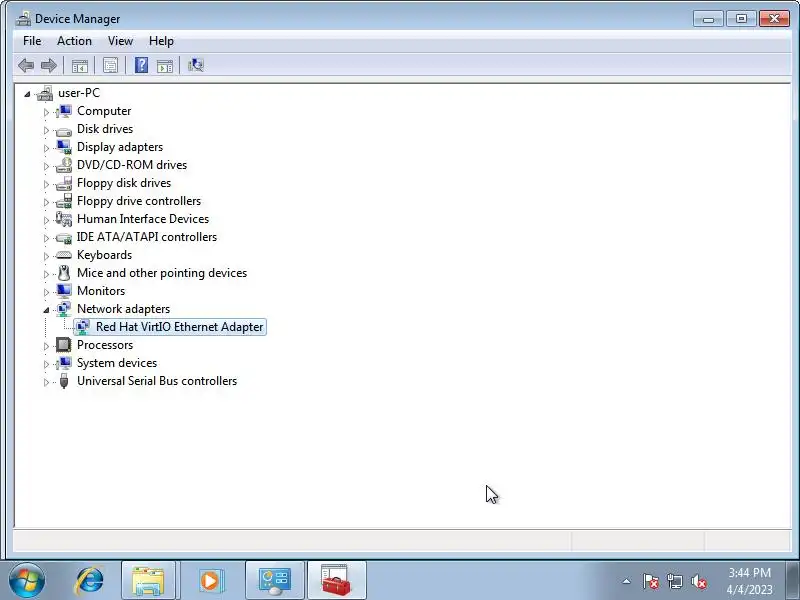Expand the System devices node
The image size is (800, 600).
pos(46,364)
